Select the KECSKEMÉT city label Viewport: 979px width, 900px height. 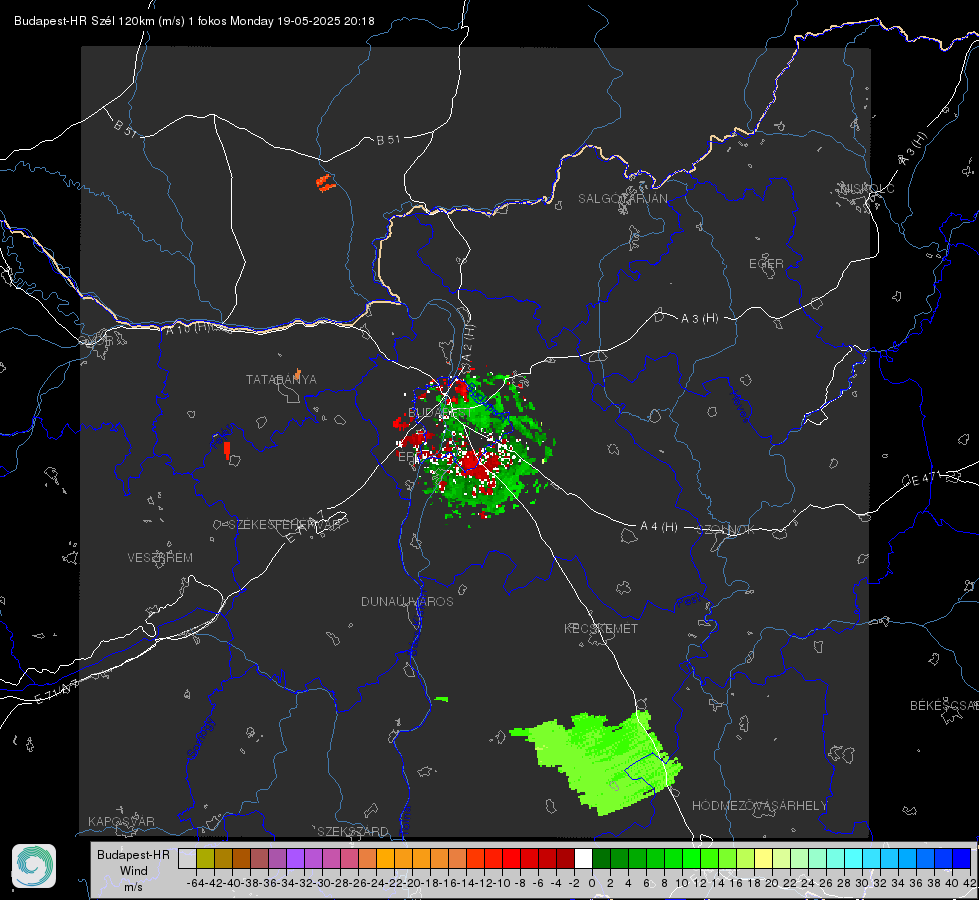pos(601,628)
